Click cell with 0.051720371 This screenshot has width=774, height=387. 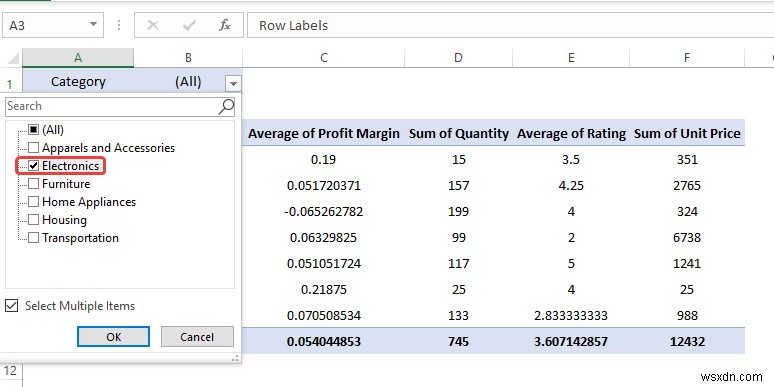(x=323, y=186)
